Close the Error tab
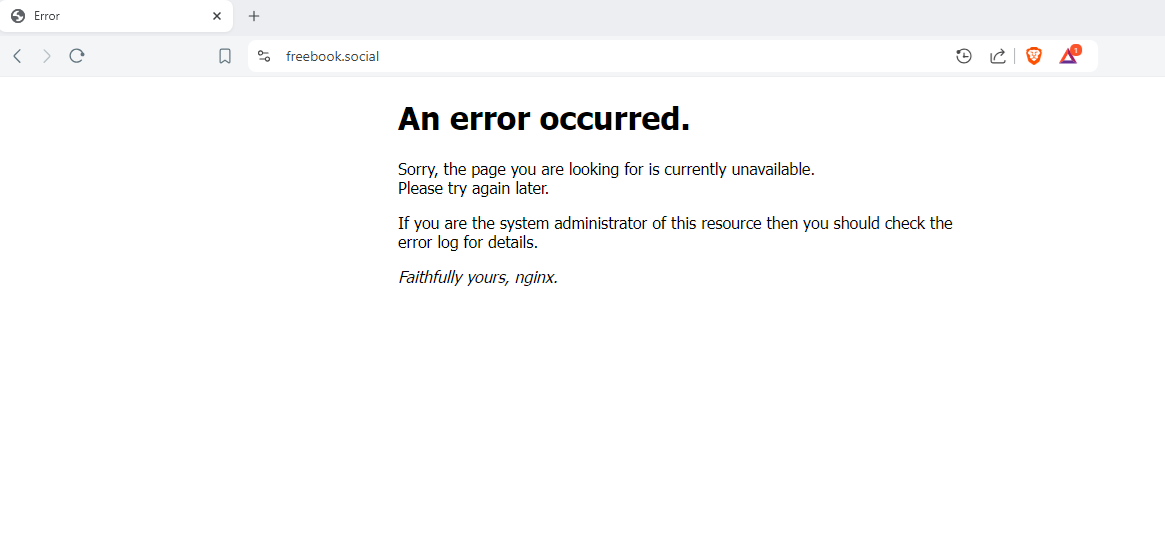Viewport: 1165px width, 539px height. (217, 16)
